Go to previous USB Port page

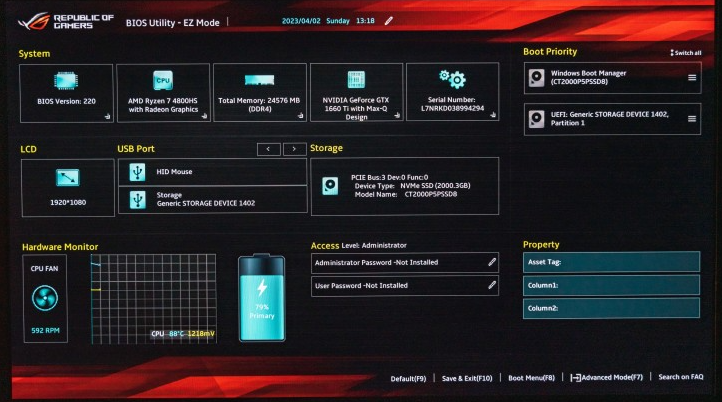point(268,149)
